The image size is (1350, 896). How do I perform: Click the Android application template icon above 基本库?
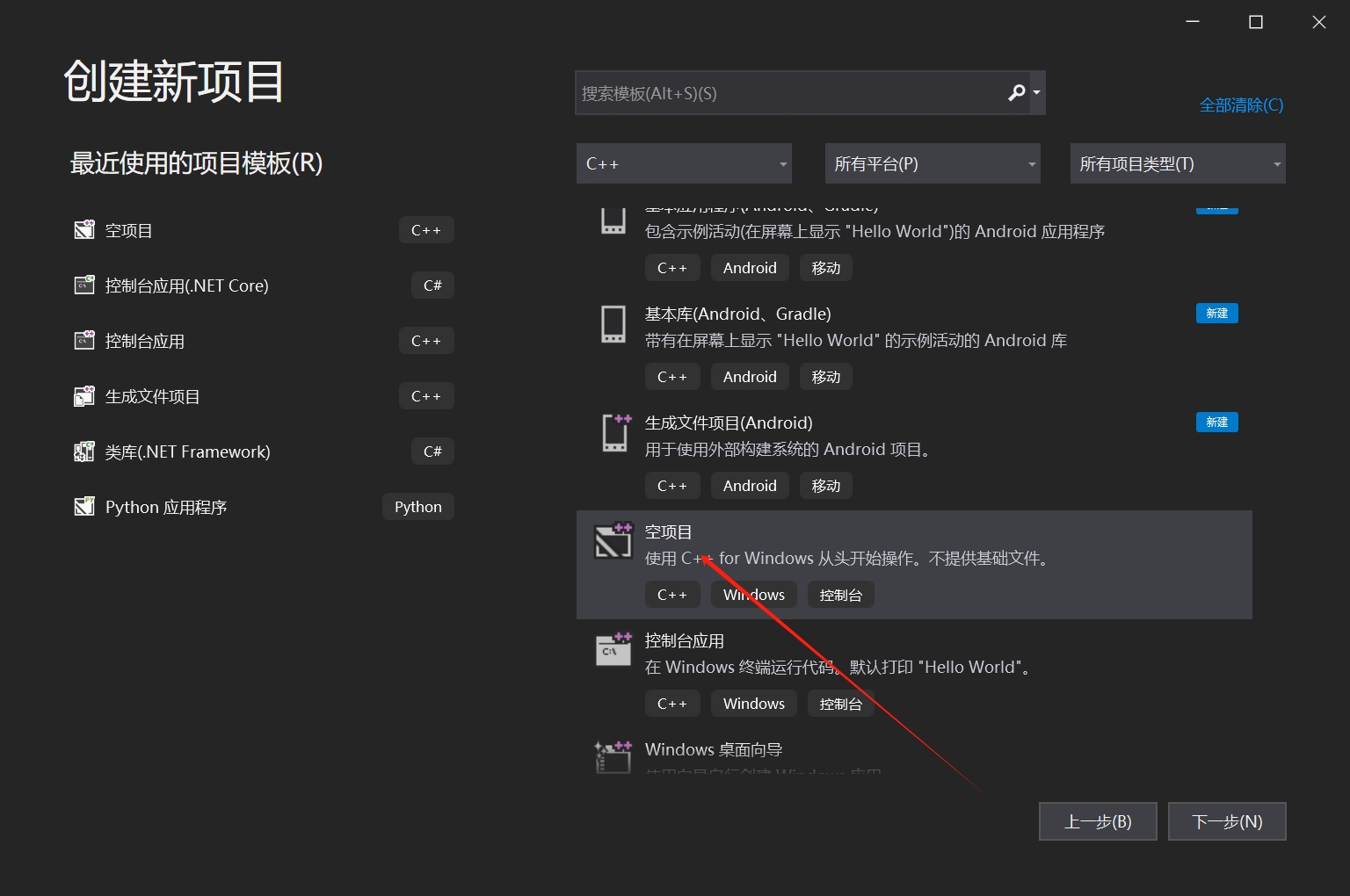(613, 220)
